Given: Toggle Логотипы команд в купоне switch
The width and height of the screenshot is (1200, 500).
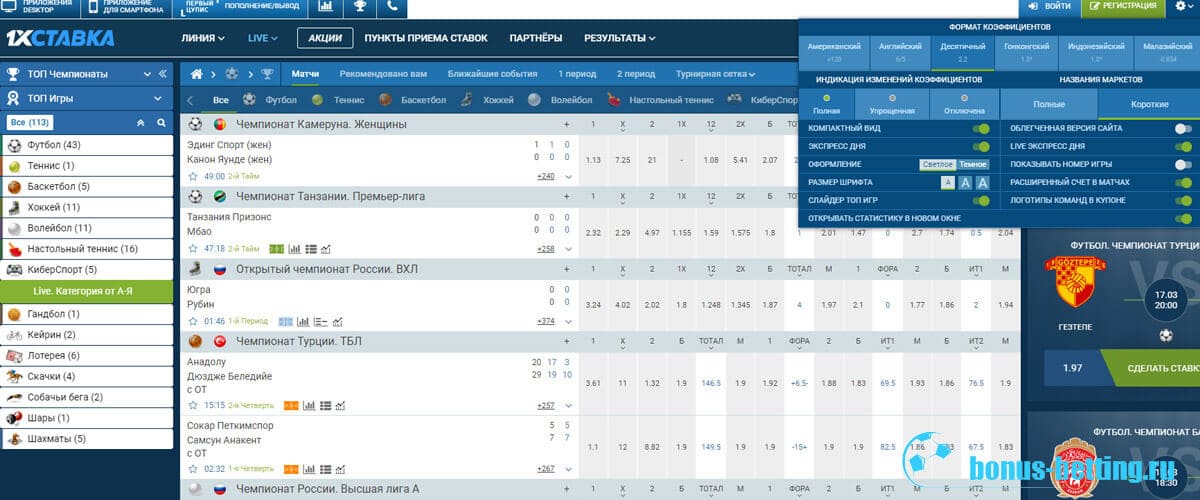Looking at the screenshot, I should tap(1184, 200).
